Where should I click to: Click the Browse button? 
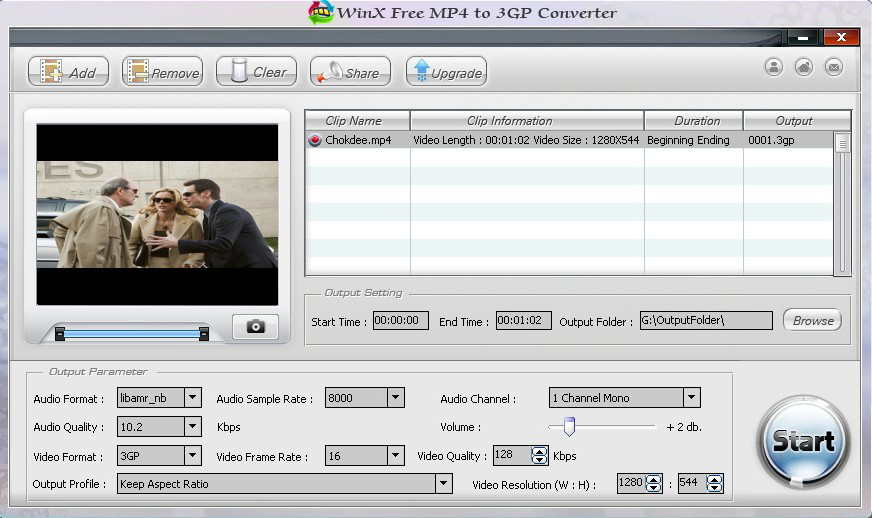812,320
